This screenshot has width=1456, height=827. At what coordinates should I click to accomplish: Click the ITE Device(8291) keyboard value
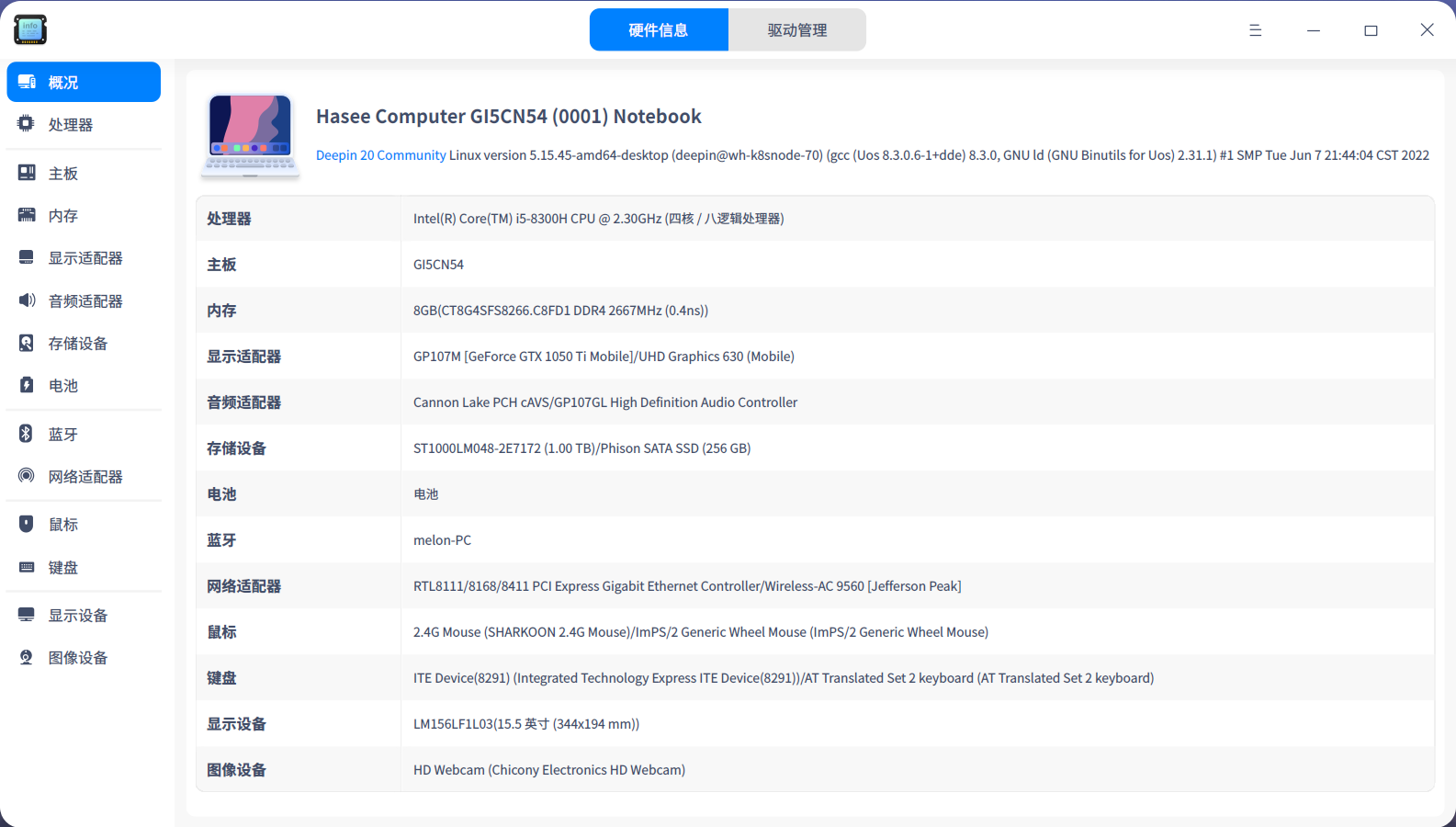(784, 678)
